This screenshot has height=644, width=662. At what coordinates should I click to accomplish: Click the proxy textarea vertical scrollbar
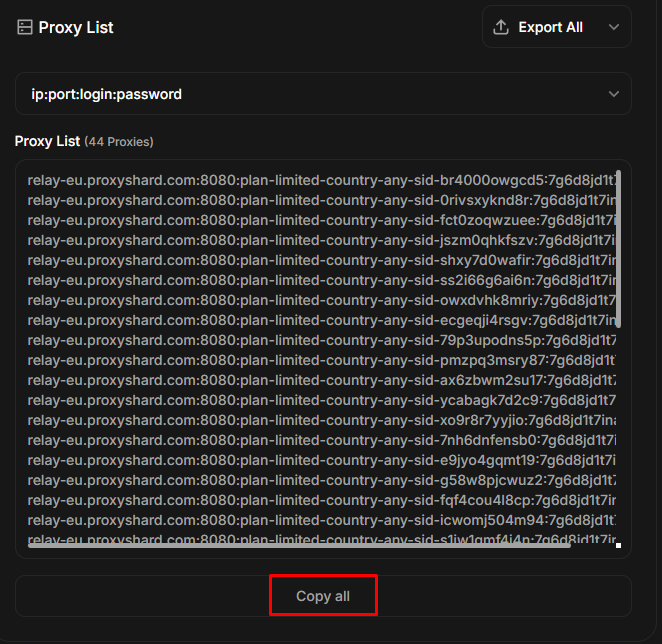[x=620, y=248]
